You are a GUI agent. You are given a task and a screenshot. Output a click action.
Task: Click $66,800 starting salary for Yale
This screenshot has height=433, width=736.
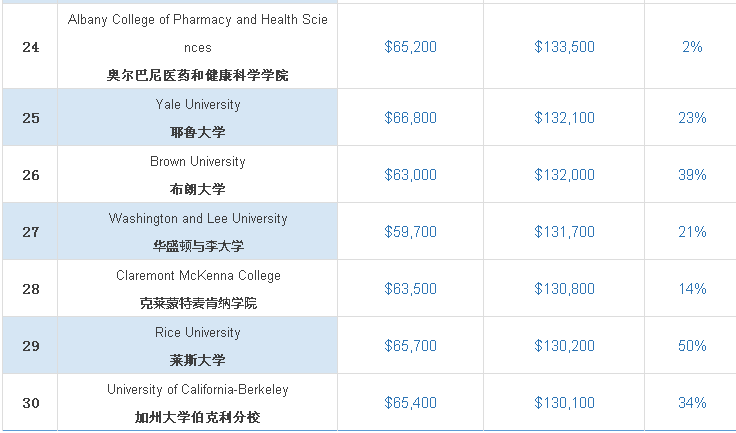[x=410, y=117]
